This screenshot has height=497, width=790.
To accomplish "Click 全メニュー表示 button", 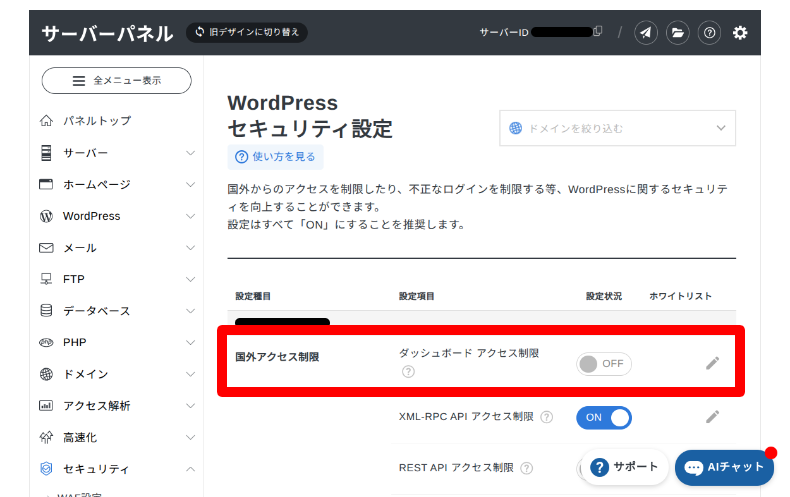I will click(x=116, y=81).
